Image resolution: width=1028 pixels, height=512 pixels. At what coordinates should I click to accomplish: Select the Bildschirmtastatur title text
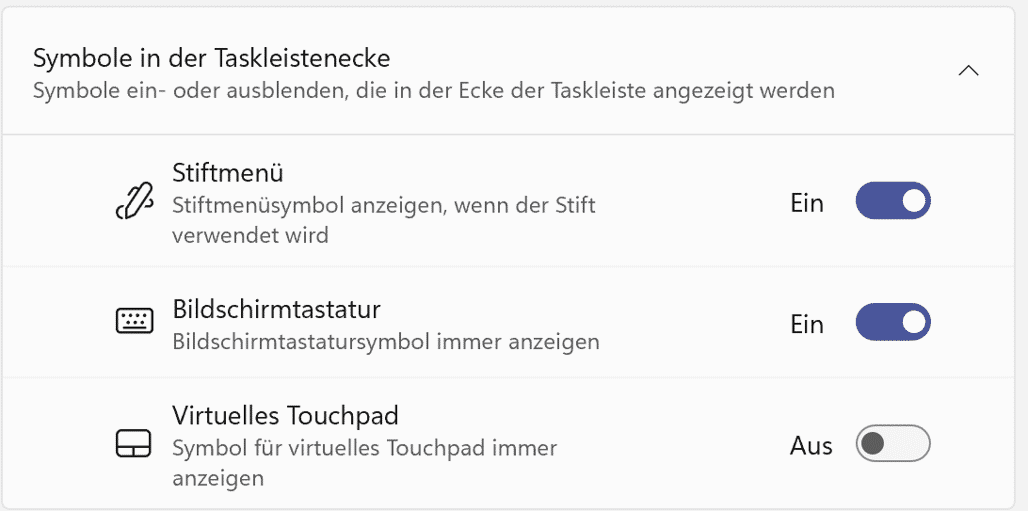coord(276,308)
